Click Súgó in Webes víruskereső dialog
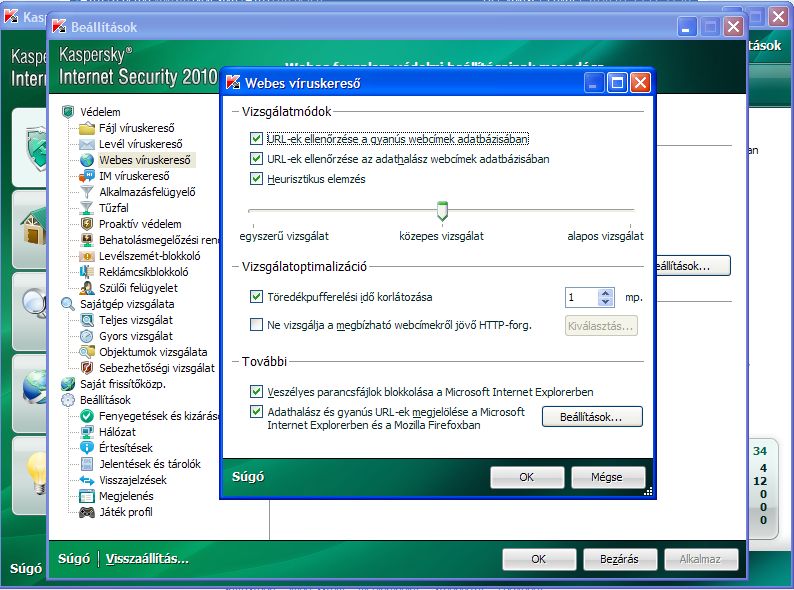The width and height of the screenshot is (794, 590). 248,477
